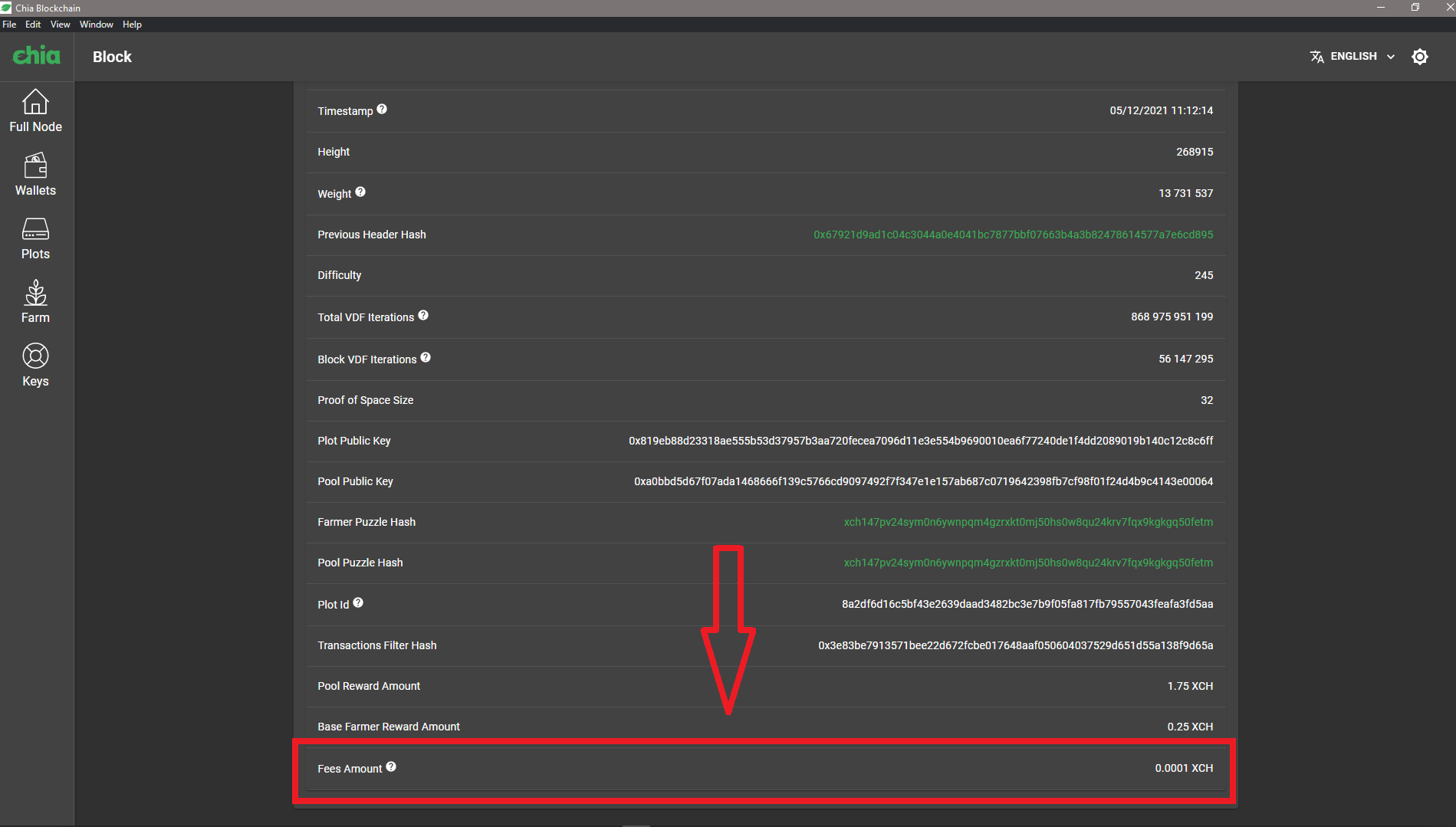1456x827 pixels.
Task: Click the translate language icon
Action: (x=1316, y=57)
